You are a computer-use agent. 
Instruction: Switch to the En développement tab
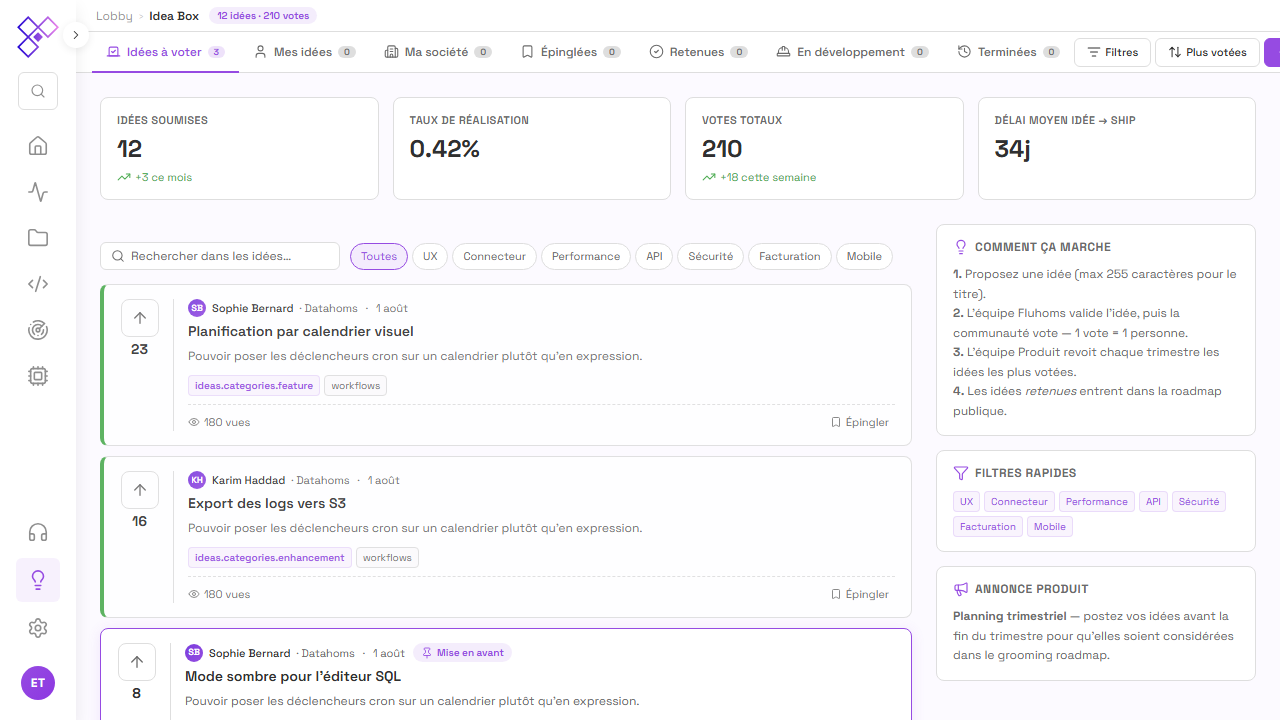coord(853,52)
